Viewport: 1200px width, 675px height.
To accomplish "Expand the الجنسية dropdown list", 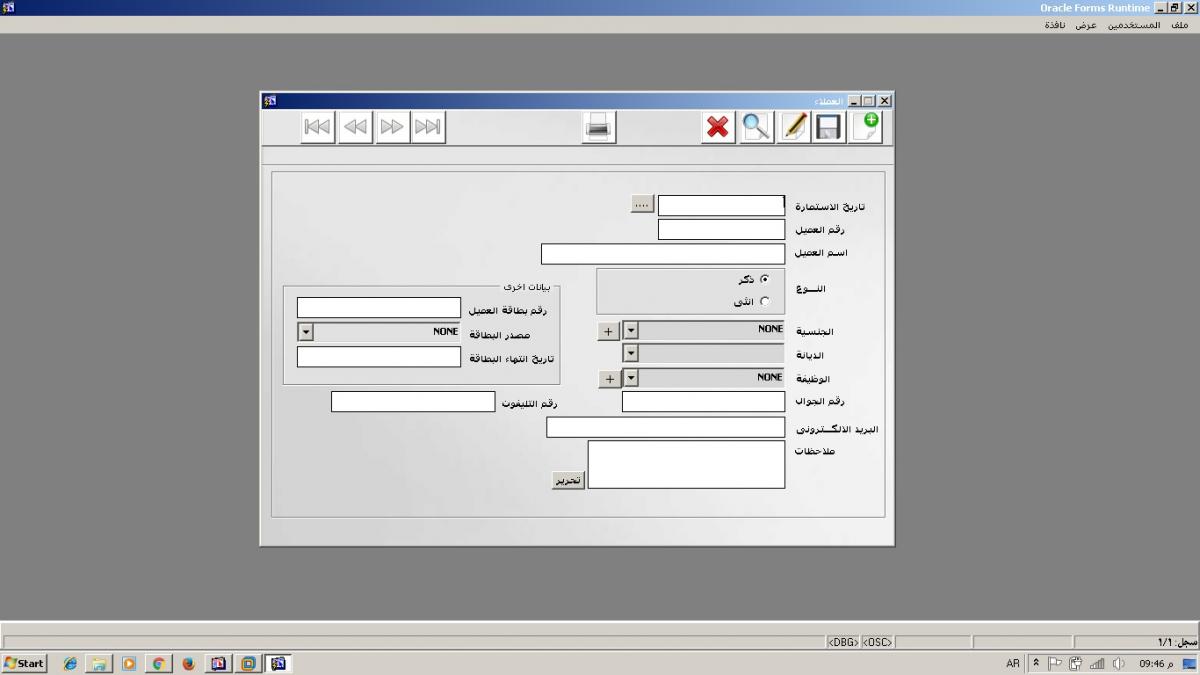I will point(631,331).
